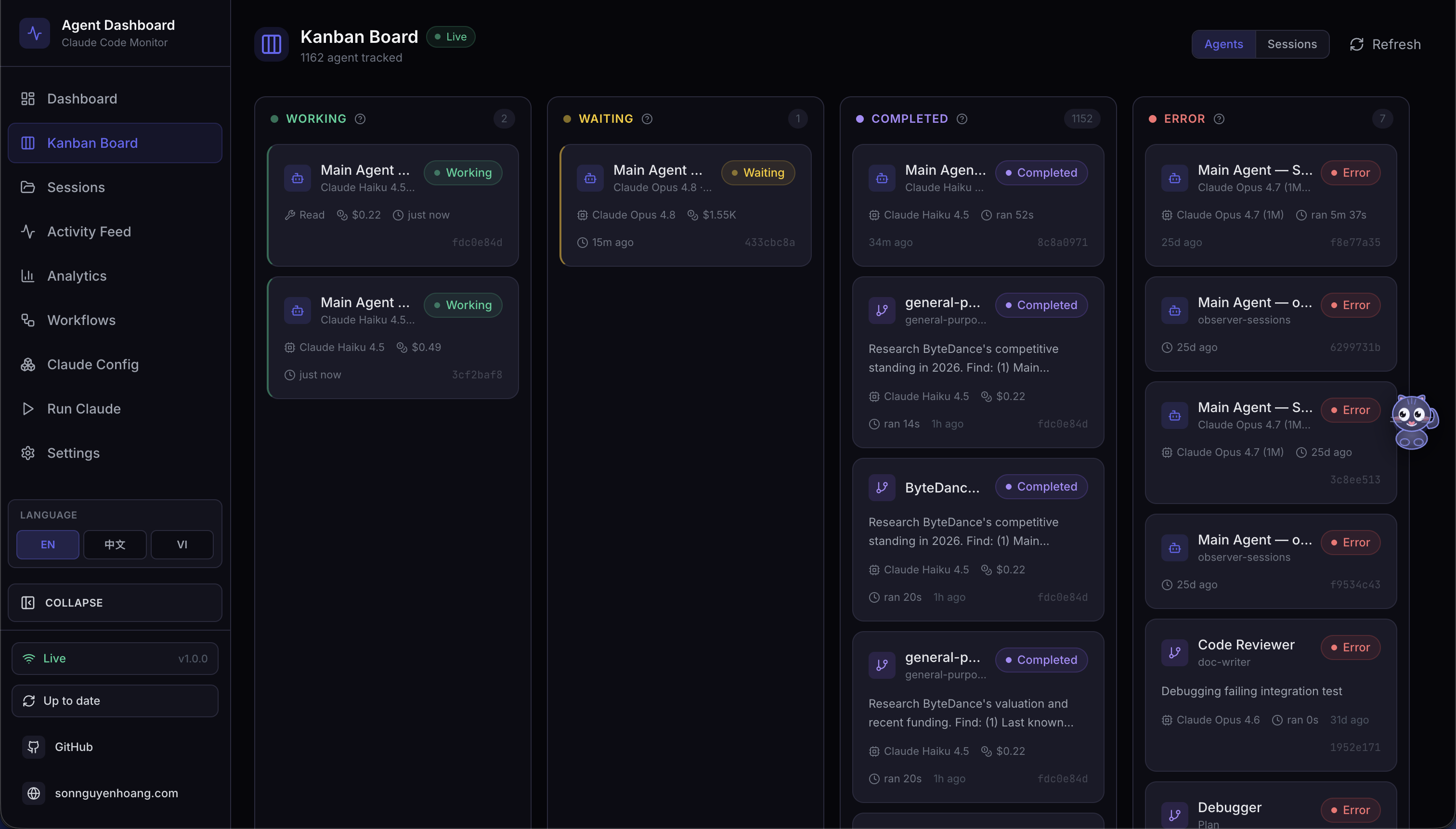Switch language to EN

click(x=48, y=544)
